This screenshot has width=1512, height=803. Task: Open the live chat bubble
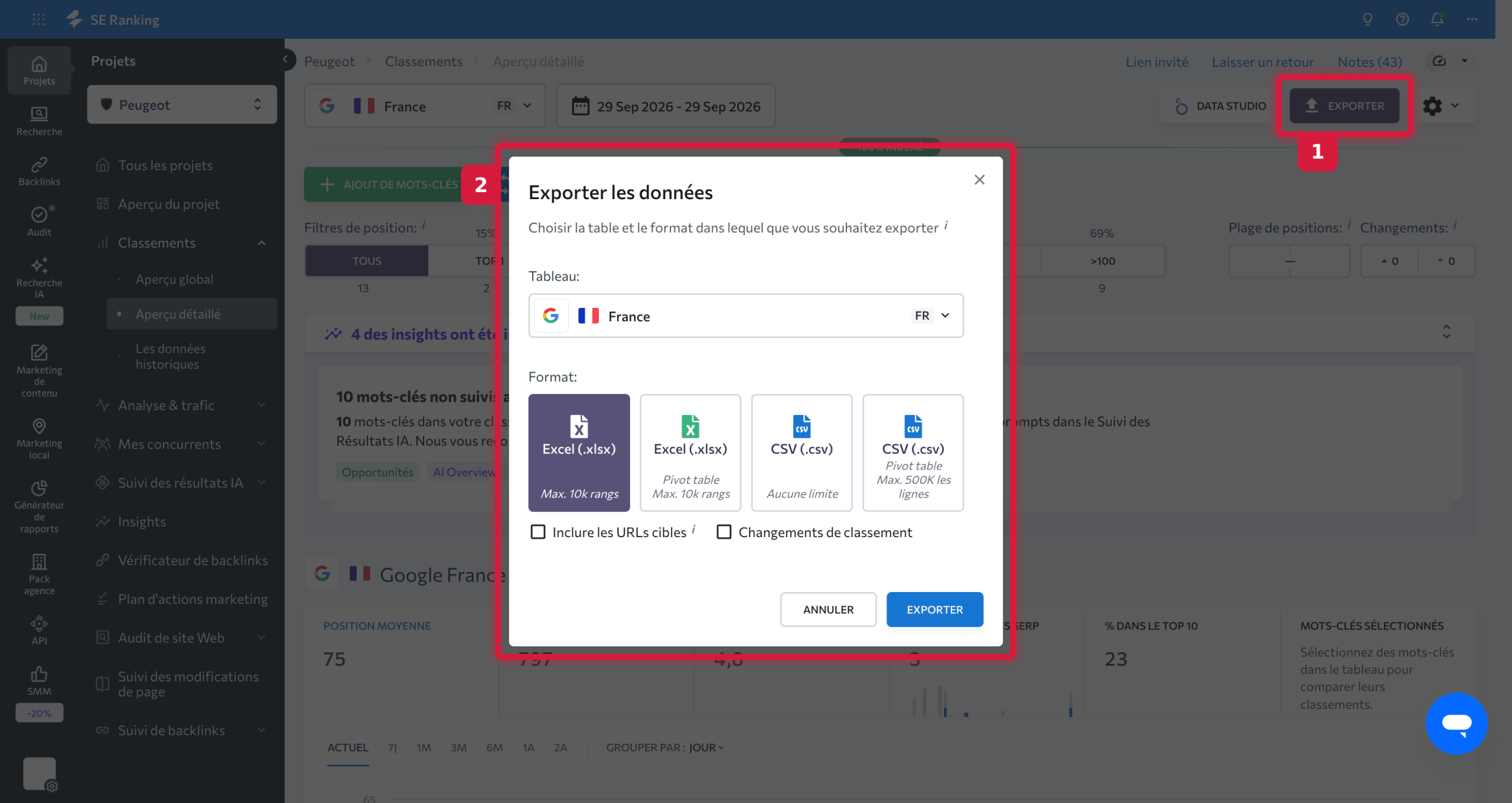[1456, 723]
